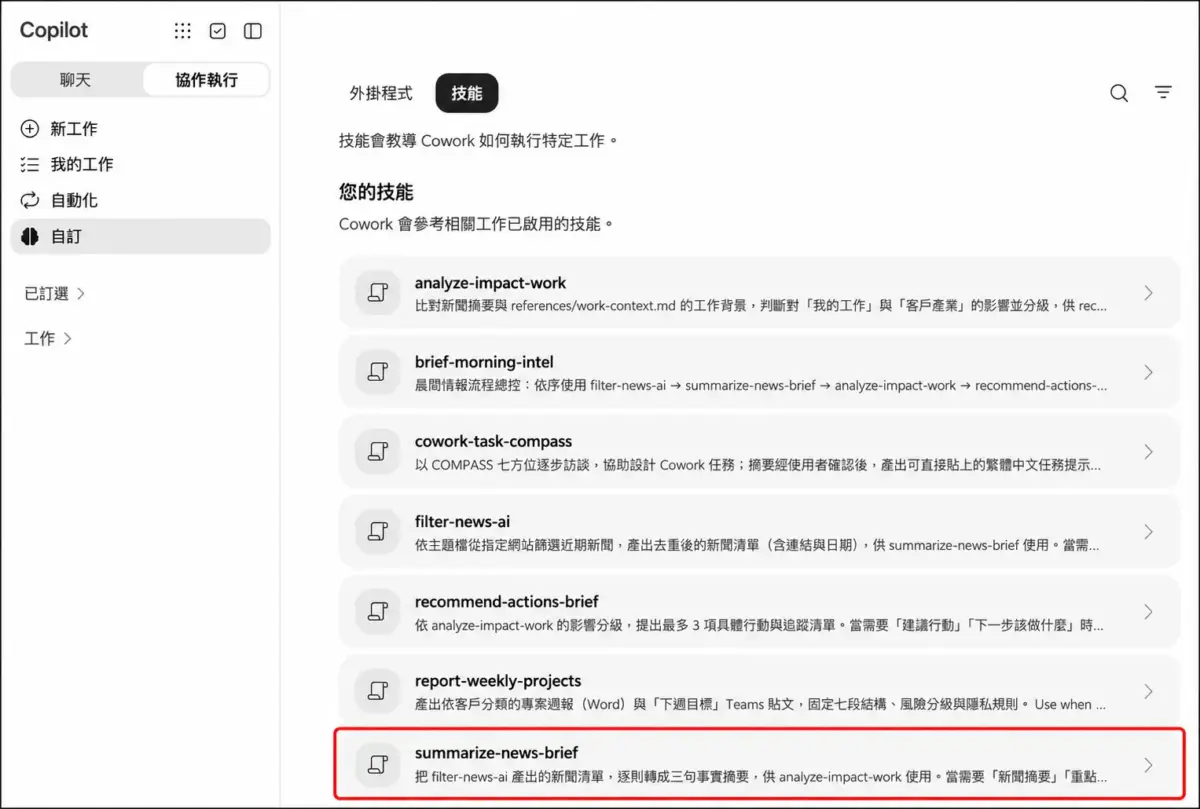Click the scroll icon of filter-news-ai skill
Image resolution: width=1200 pixels, height=809 pixels.
378,531
